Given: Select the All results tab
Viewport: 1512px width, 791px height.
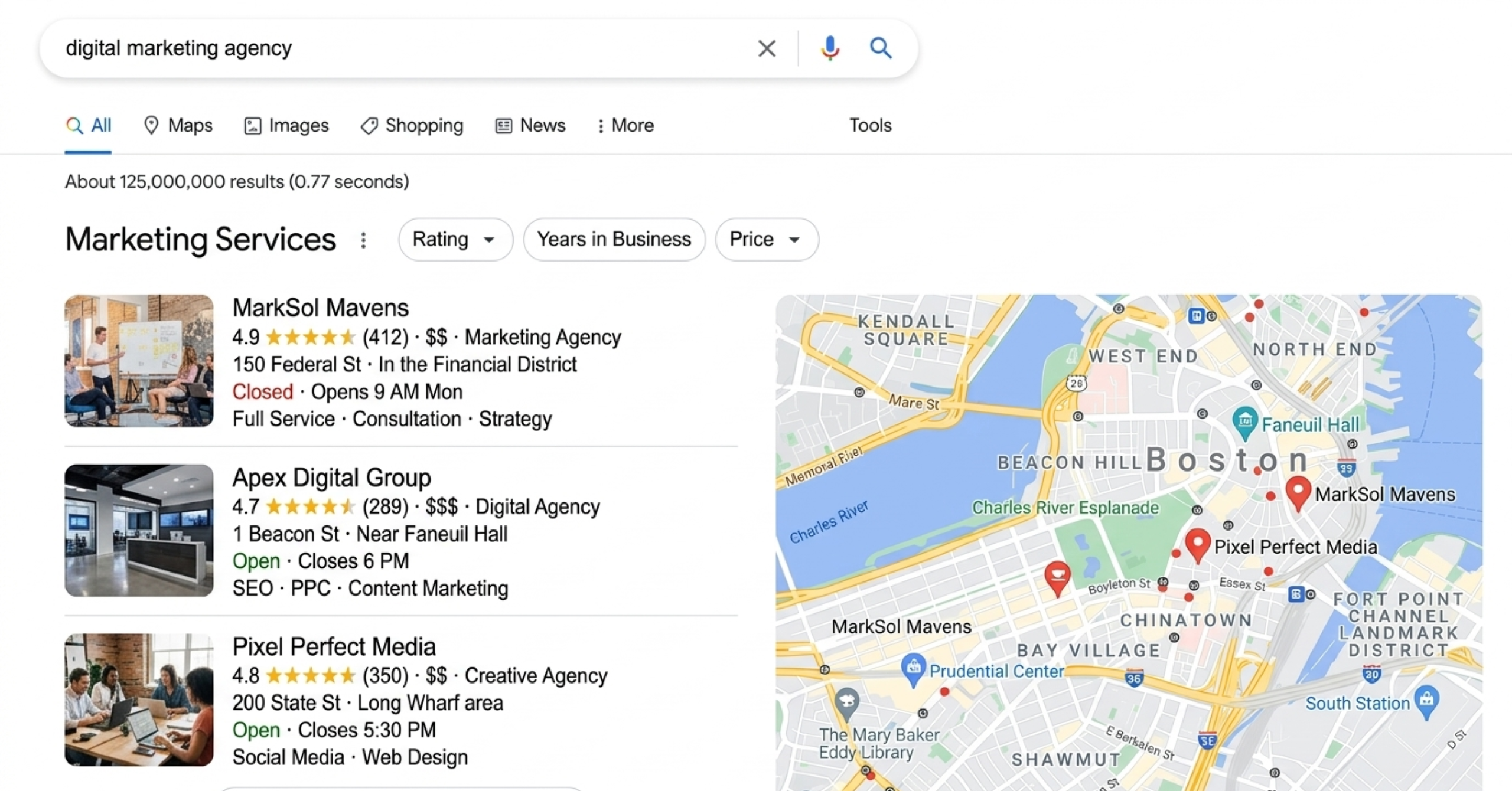Looking at the screenshot, I should pos(89,125).
